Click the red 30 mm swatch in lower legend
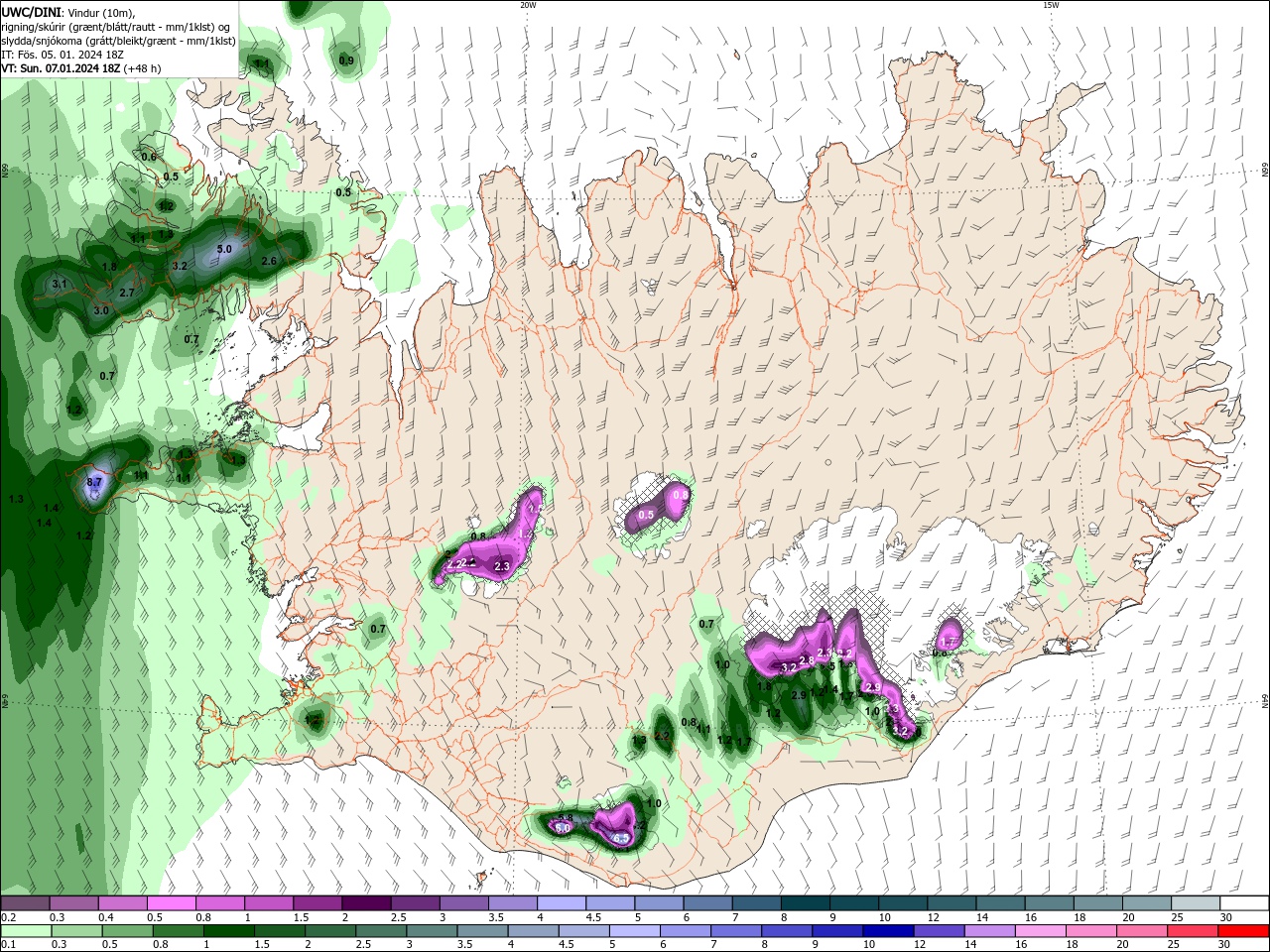1270x952 pixels. pyautogui.click(x=1244, y=931)
